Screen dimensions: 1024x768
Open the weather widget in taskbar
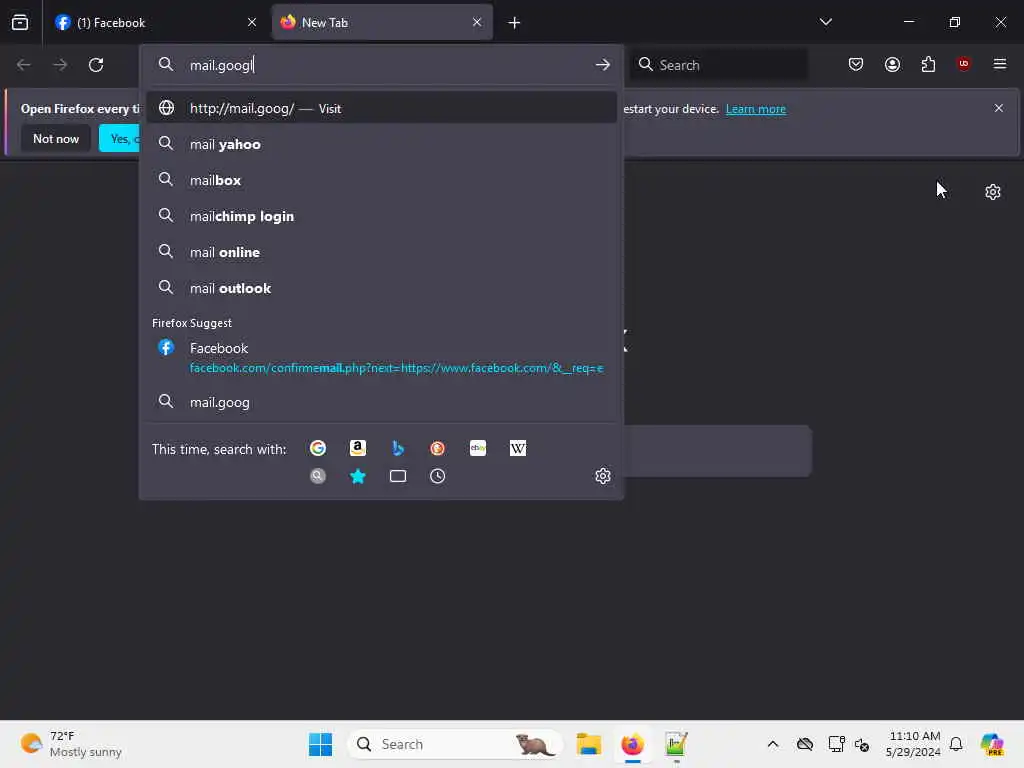click(71, 744)
